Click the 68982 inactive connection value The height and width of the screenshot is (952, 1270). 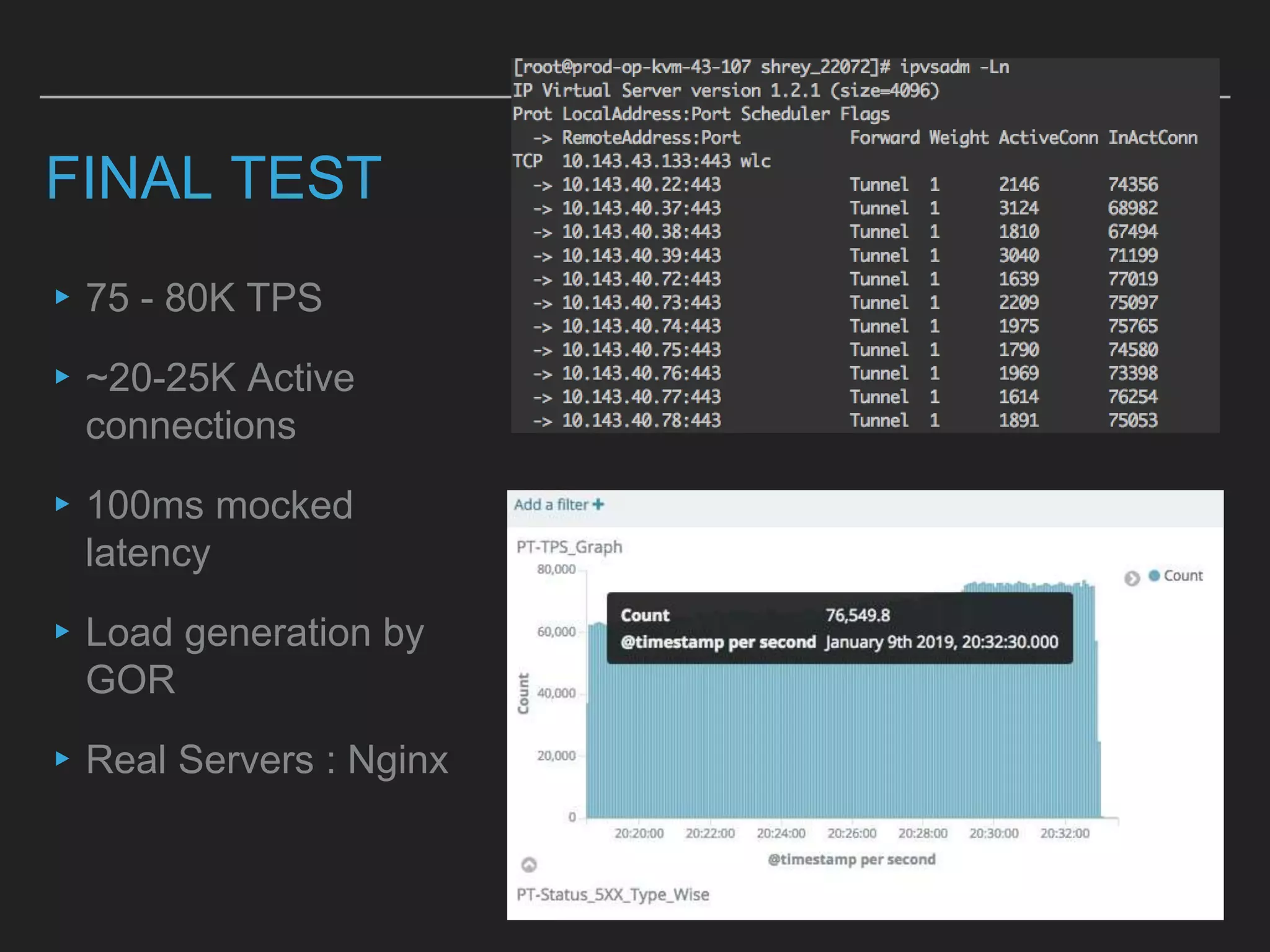tap(1133, 208)
